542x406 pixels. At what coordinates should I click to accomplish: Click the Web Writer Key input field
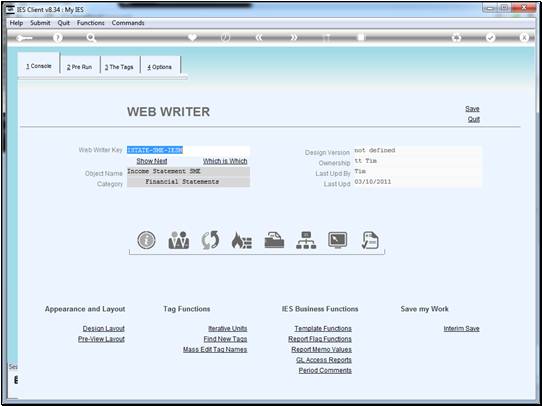click(188, 150)
